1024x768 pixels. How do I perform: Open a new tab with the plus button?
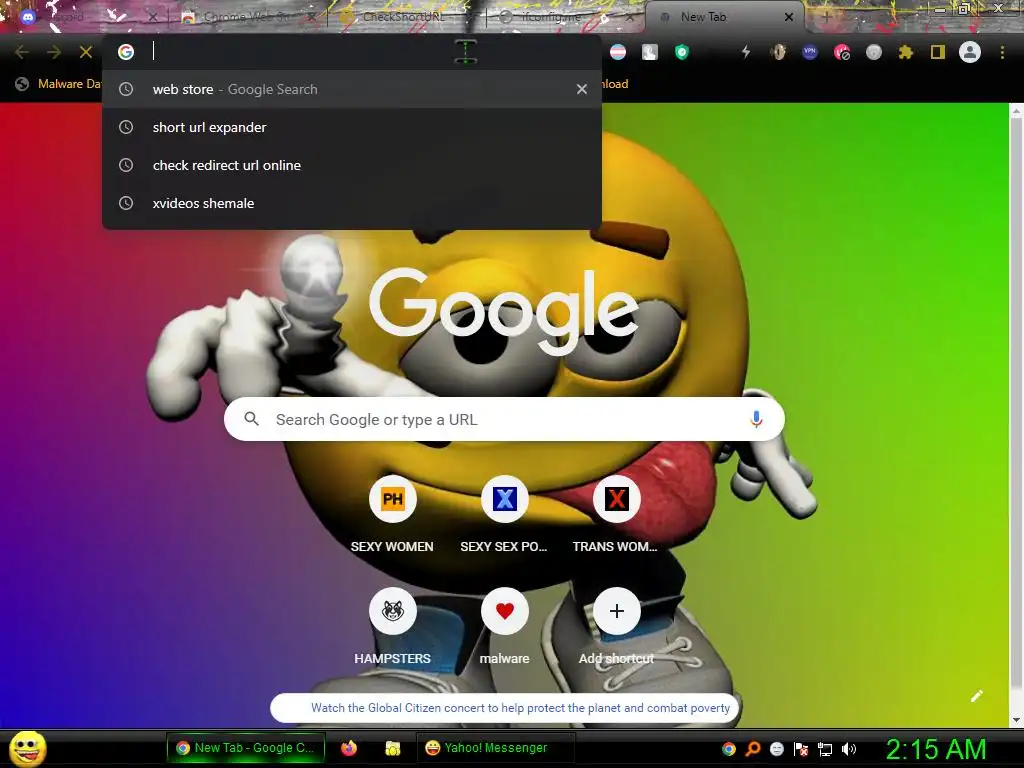tap(826, 18)
